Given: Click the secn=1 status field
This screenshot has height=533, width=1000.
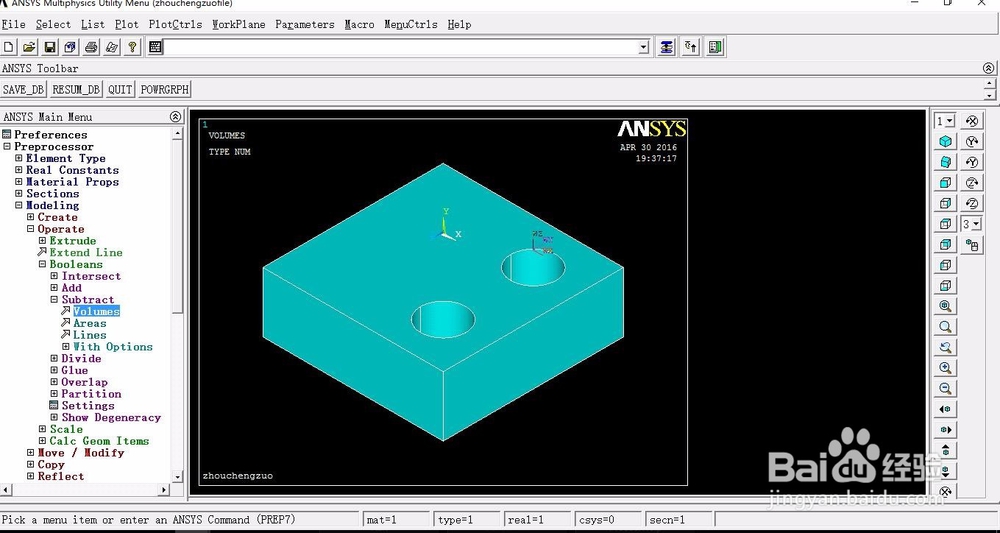Looking at the screenshot, I should [x=679, y=520].
